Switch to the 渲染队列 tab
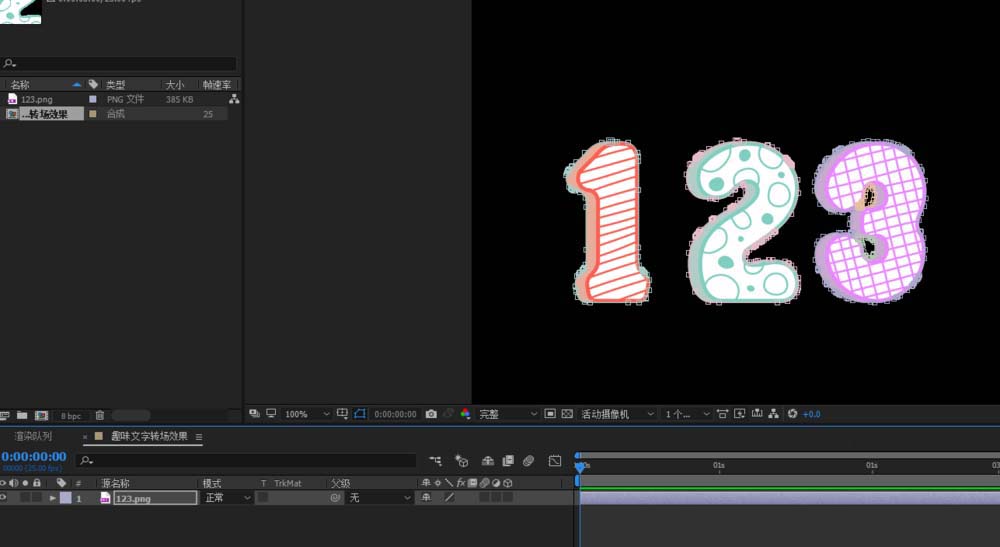The height and width of the screenshot is (547, 1000). [x=34, y=437]
